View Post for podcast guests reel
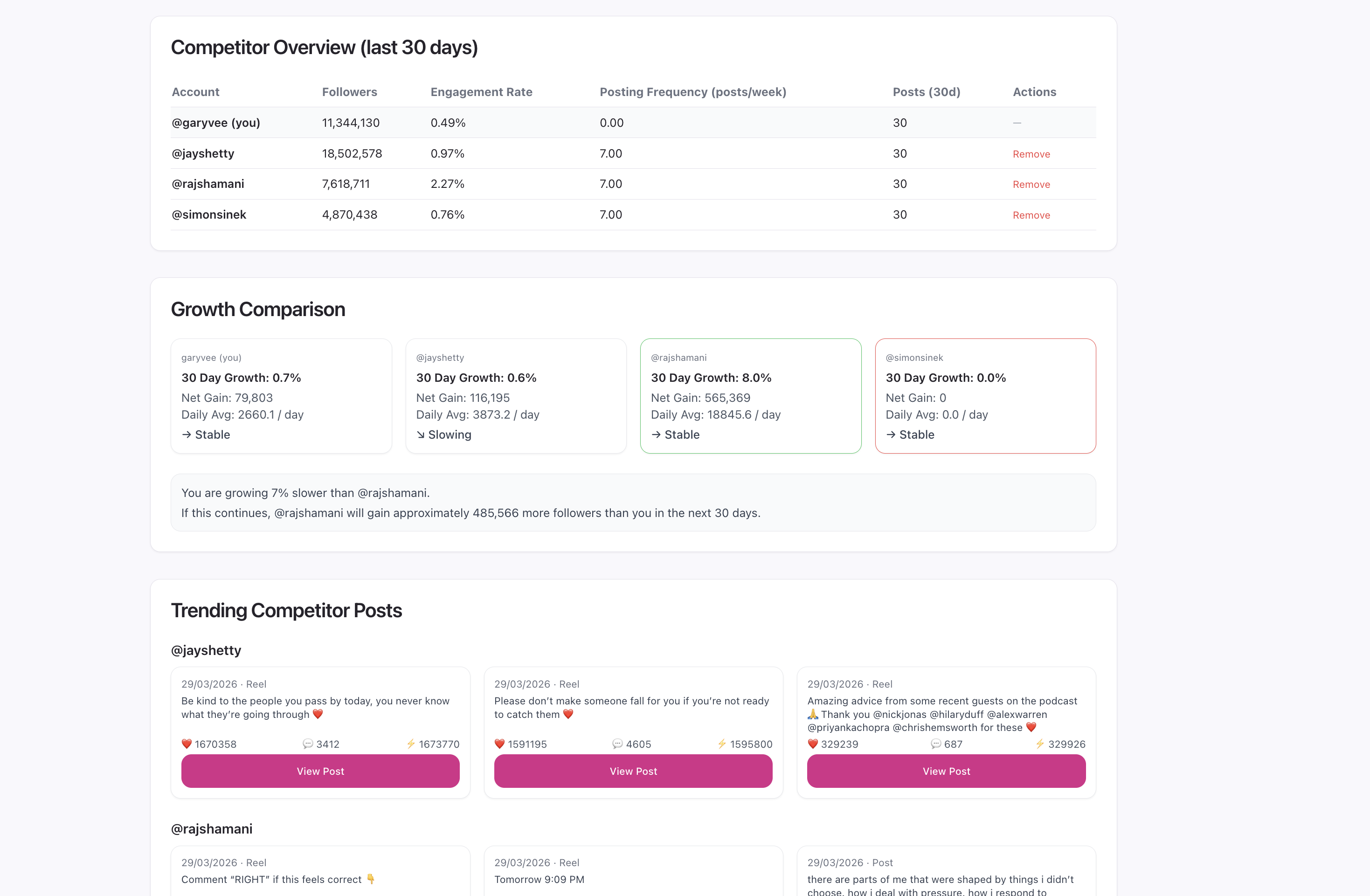 (x=946, y=771)
